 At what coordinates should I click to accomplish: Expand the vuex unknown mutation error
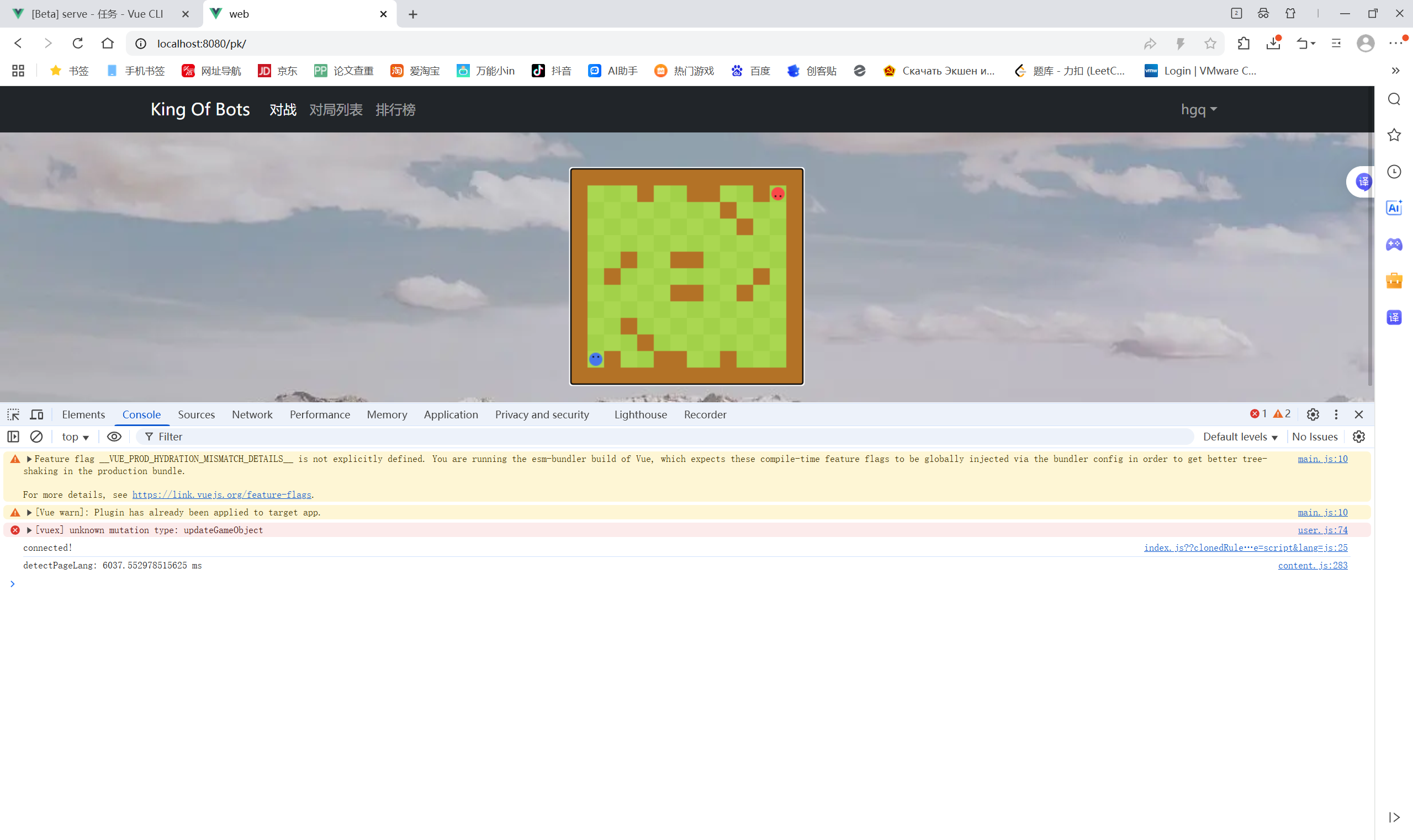[x=29, y=530]
